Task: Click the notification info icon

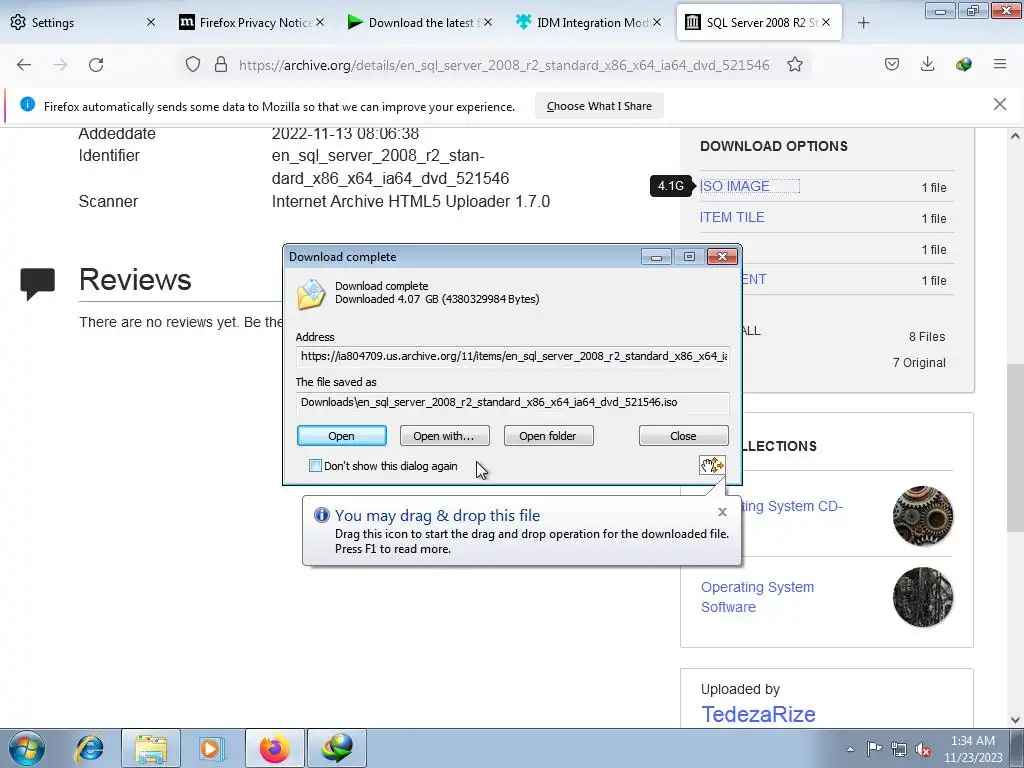Action: [27, 104]
